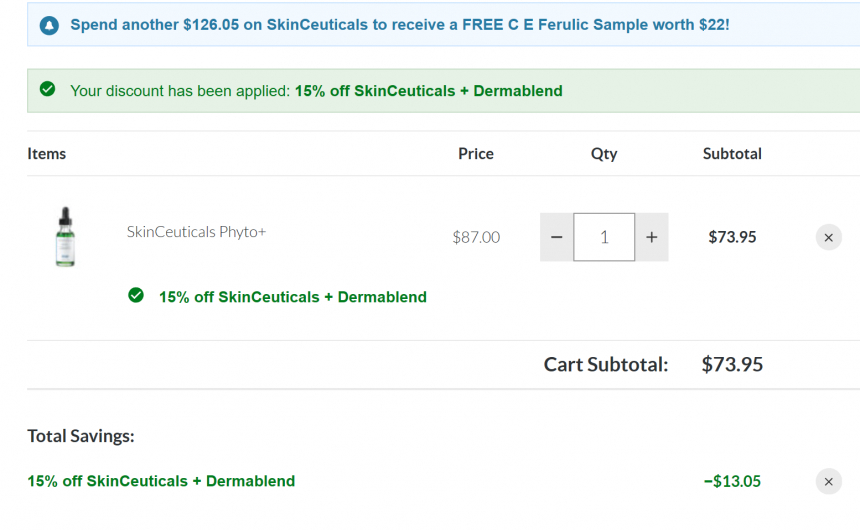Click the Items column header
This screenshot has width=860, height=530.
pos(47,154)
